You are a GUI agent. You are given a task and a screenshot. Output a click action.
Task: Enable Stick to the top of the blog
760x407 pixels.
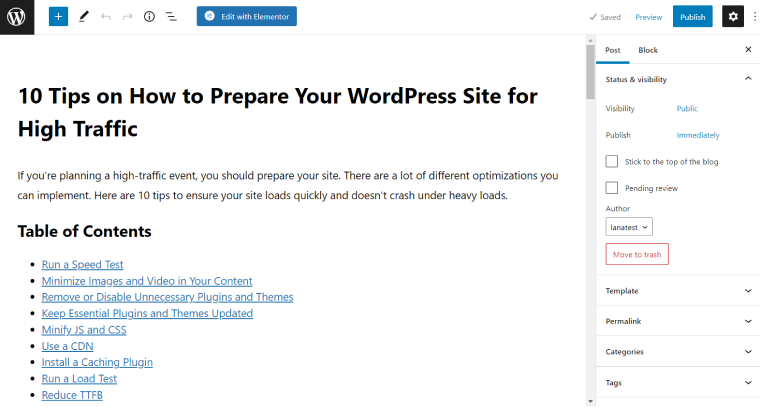(612, 161)
